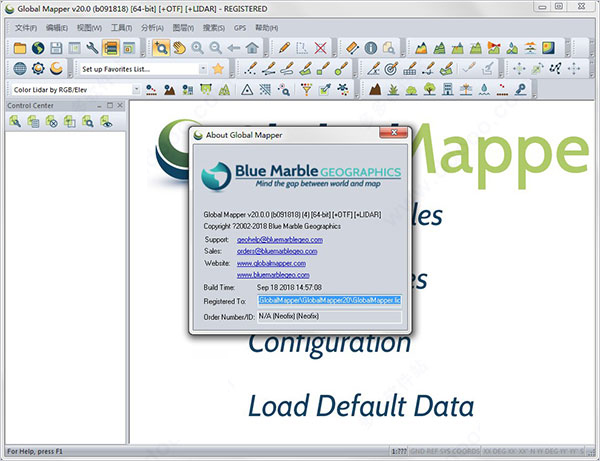
Task: Toggle the Control Center layers icon
Action: point(111,48)
